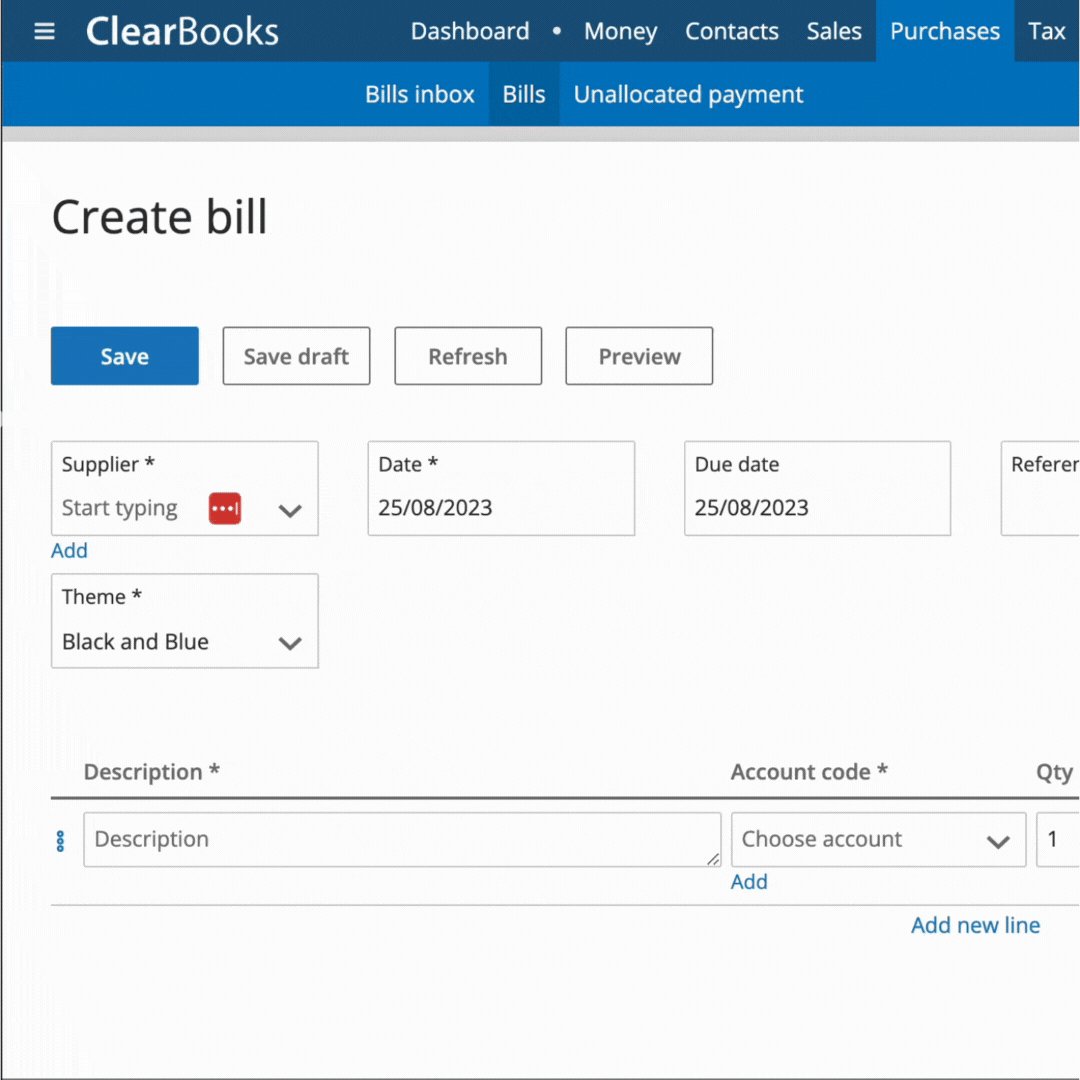Click the ClearBooks logo
Image resolution: width=1080 pixels, height=1080 pixels.
182,31
